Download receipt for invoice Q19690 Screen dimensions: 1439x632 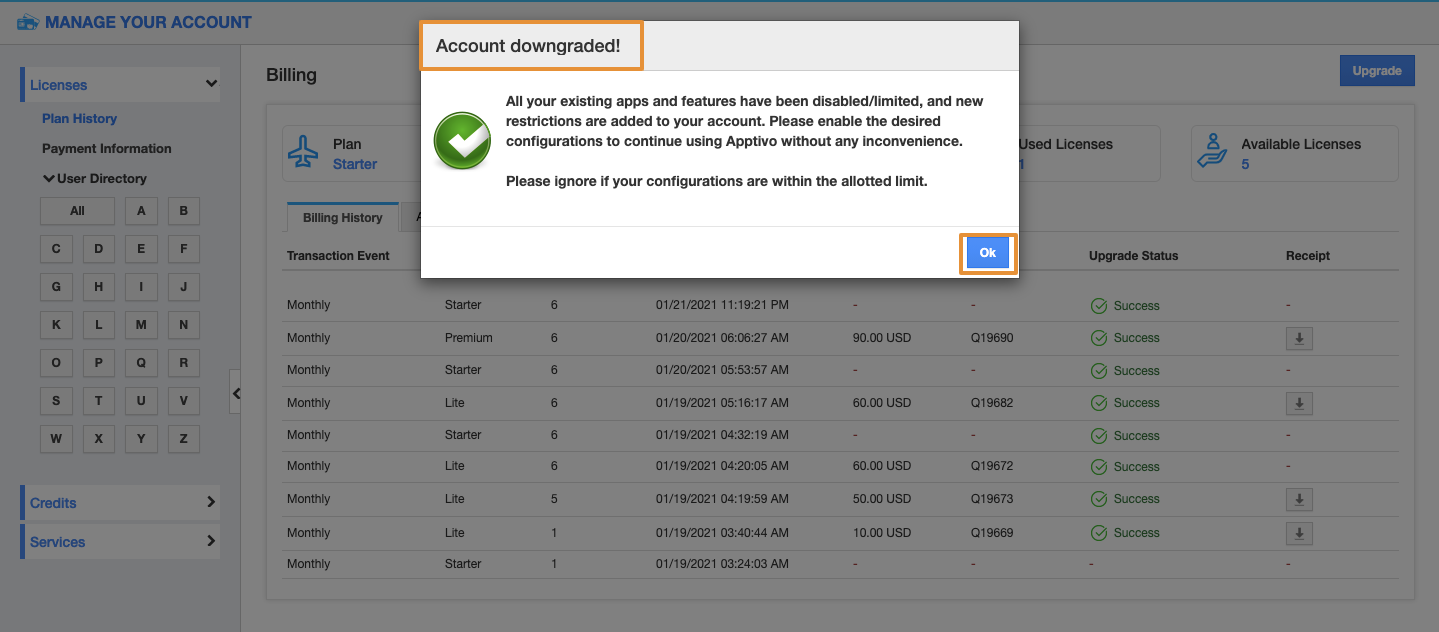1299,339
